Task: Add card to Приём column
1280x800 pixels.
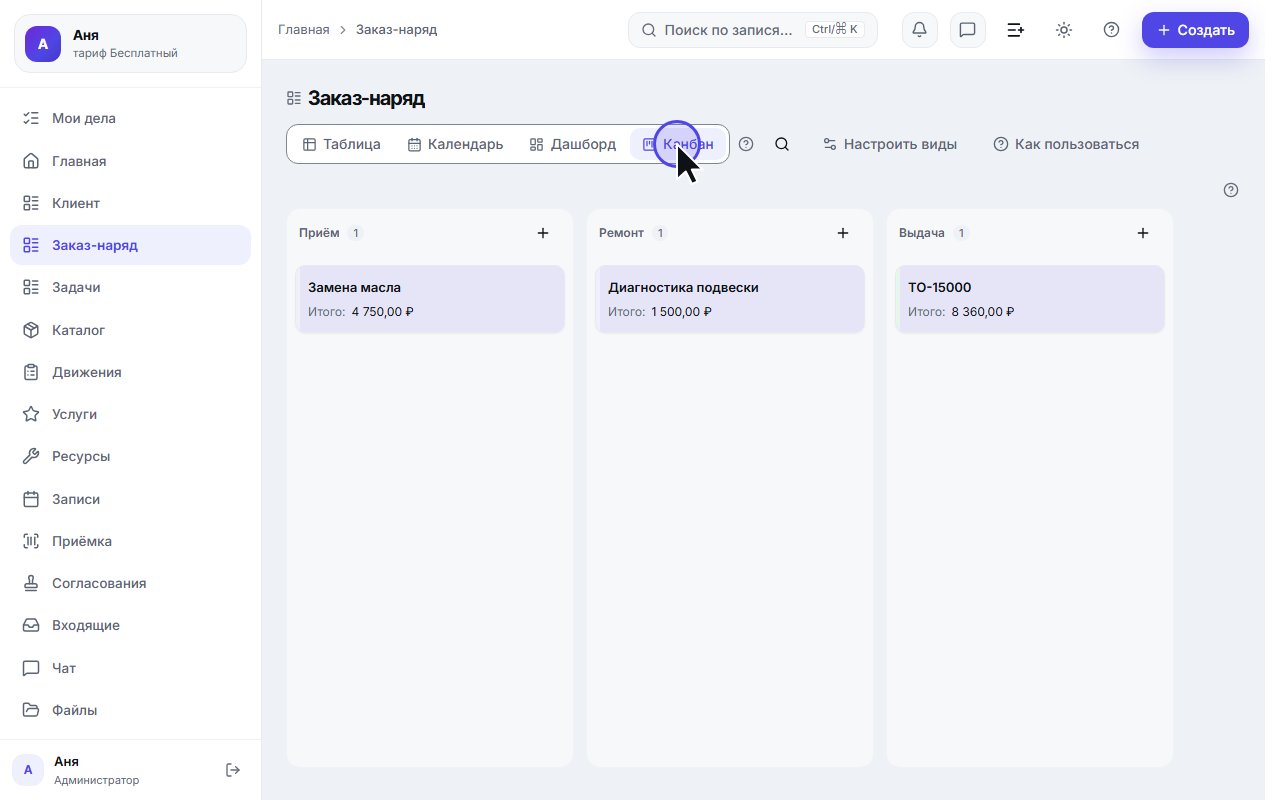Action: [543, 233]
